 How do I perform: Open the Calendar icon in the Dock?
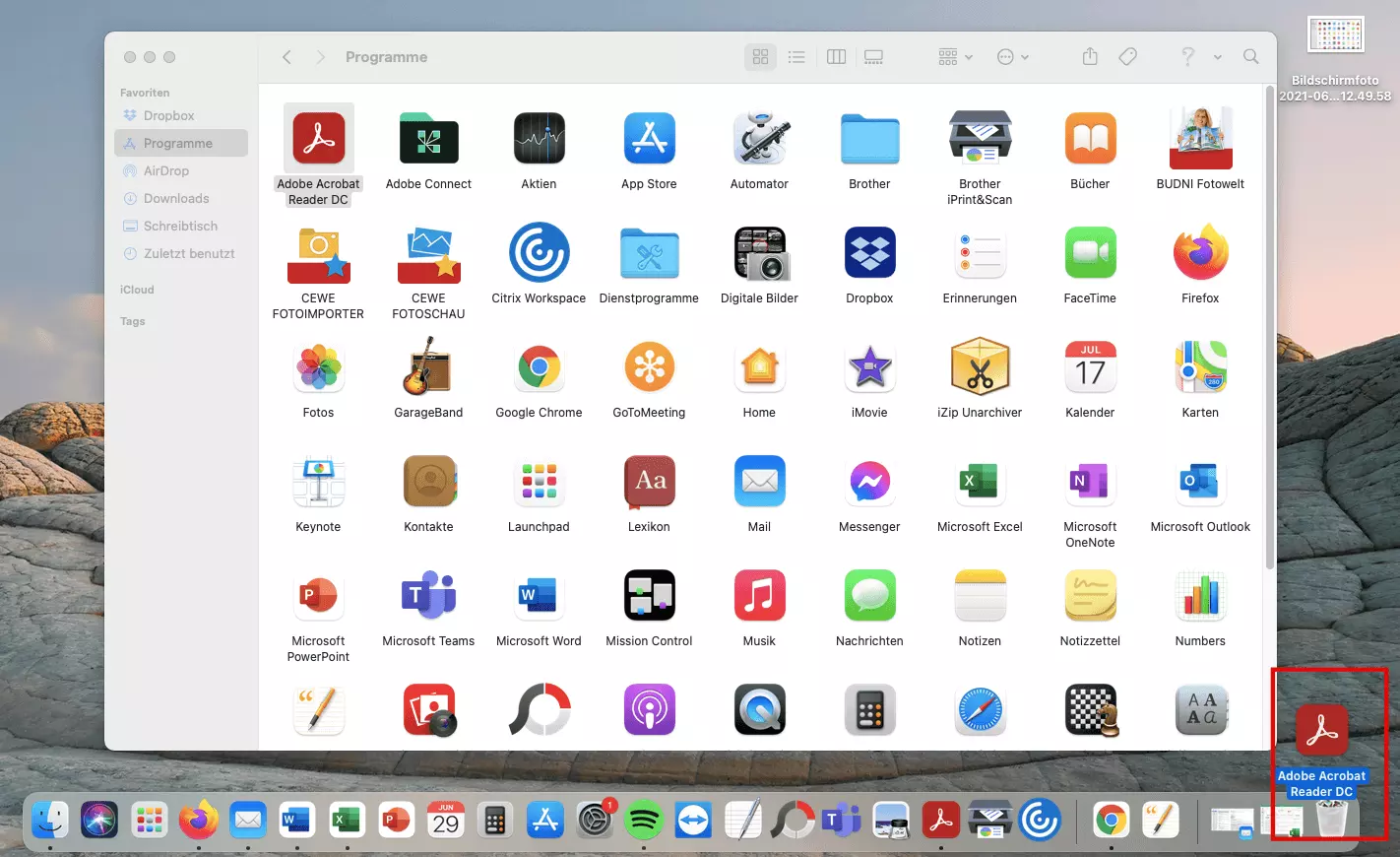click(446, 820)
